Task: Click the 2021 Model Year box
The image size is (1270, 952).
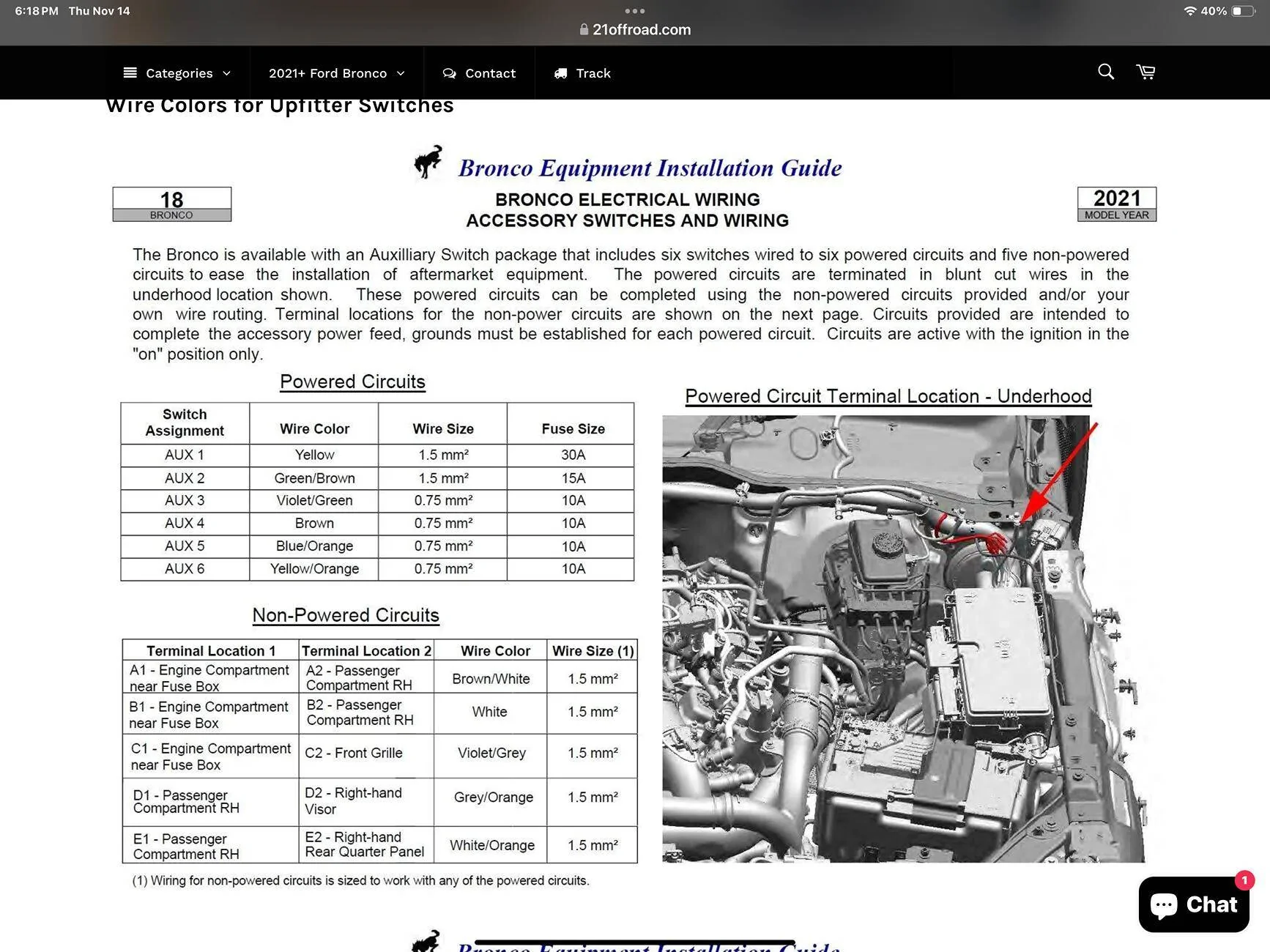Action: click(x=1117, y=204)
